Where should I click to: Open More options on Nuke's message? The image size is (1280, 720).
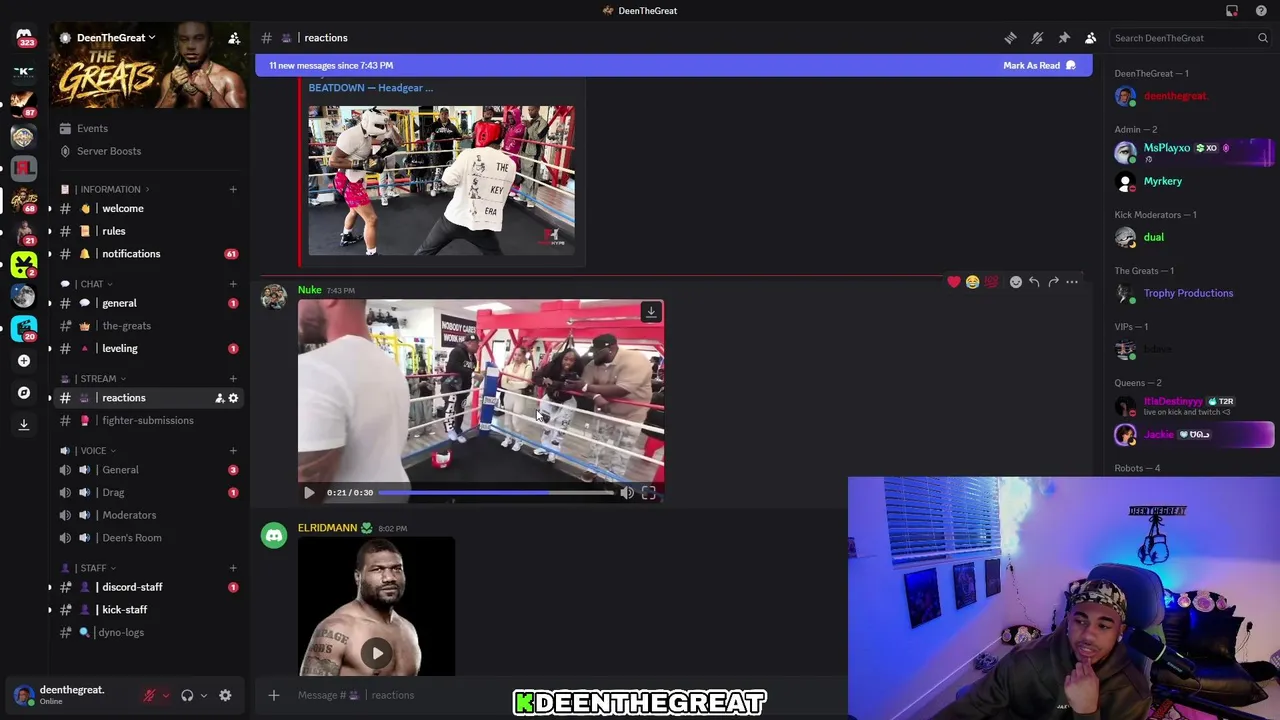(1072, 282)
